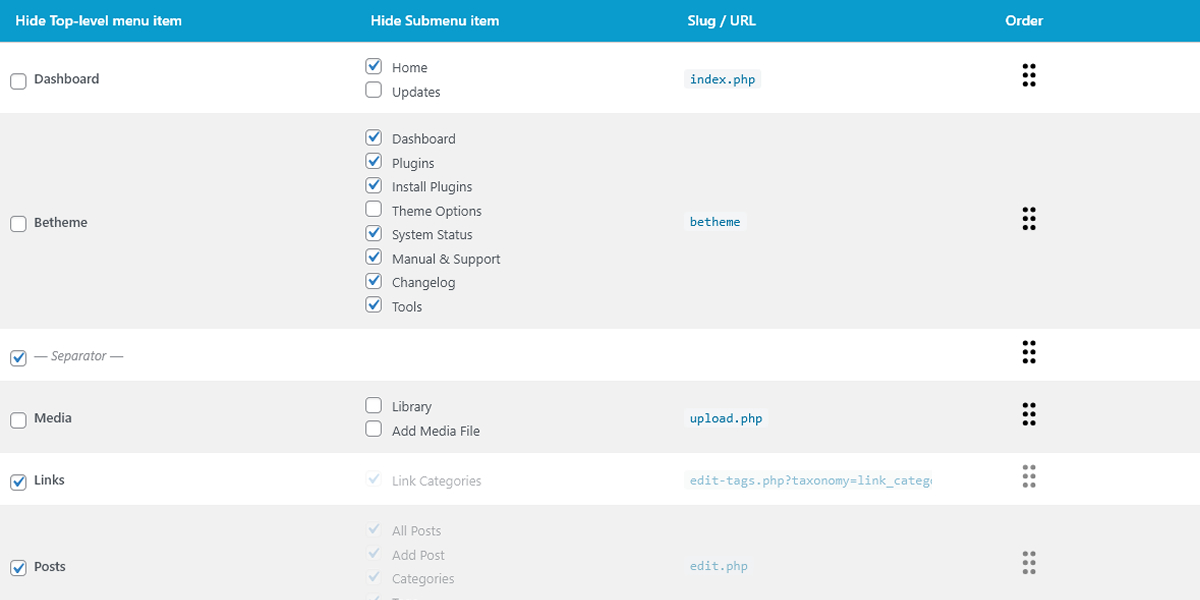
Task: Click the Posts row order handle
Action: point(1028,563)
